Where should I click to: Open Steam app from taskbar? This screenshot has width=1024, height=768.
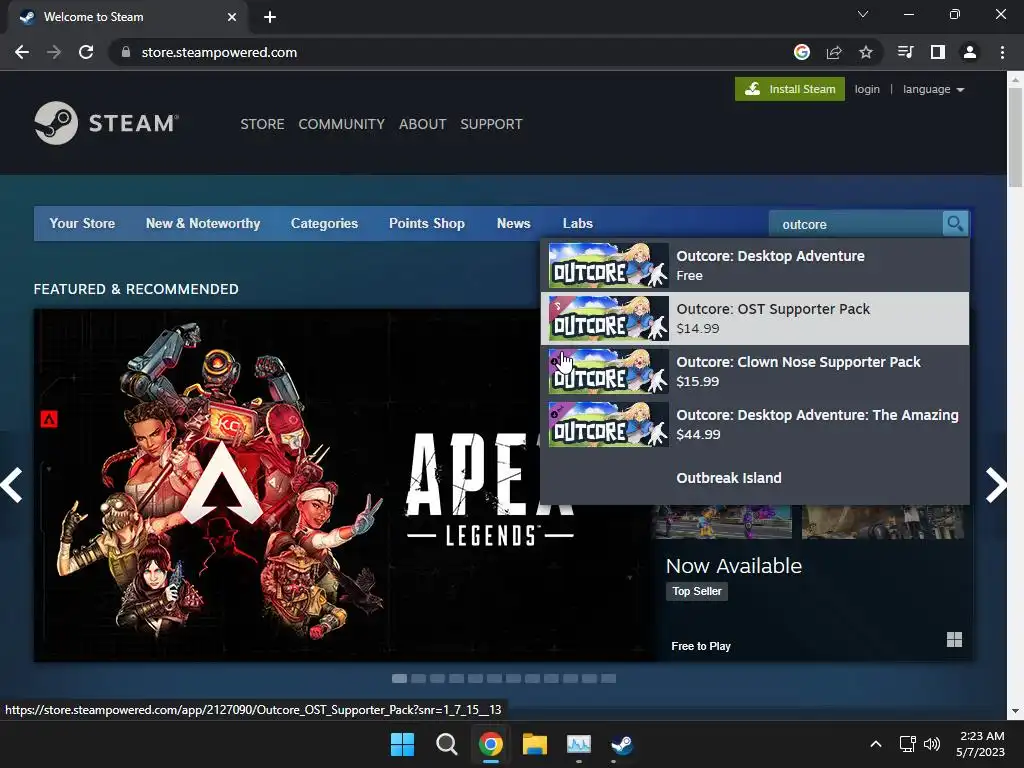coord(622,744)
